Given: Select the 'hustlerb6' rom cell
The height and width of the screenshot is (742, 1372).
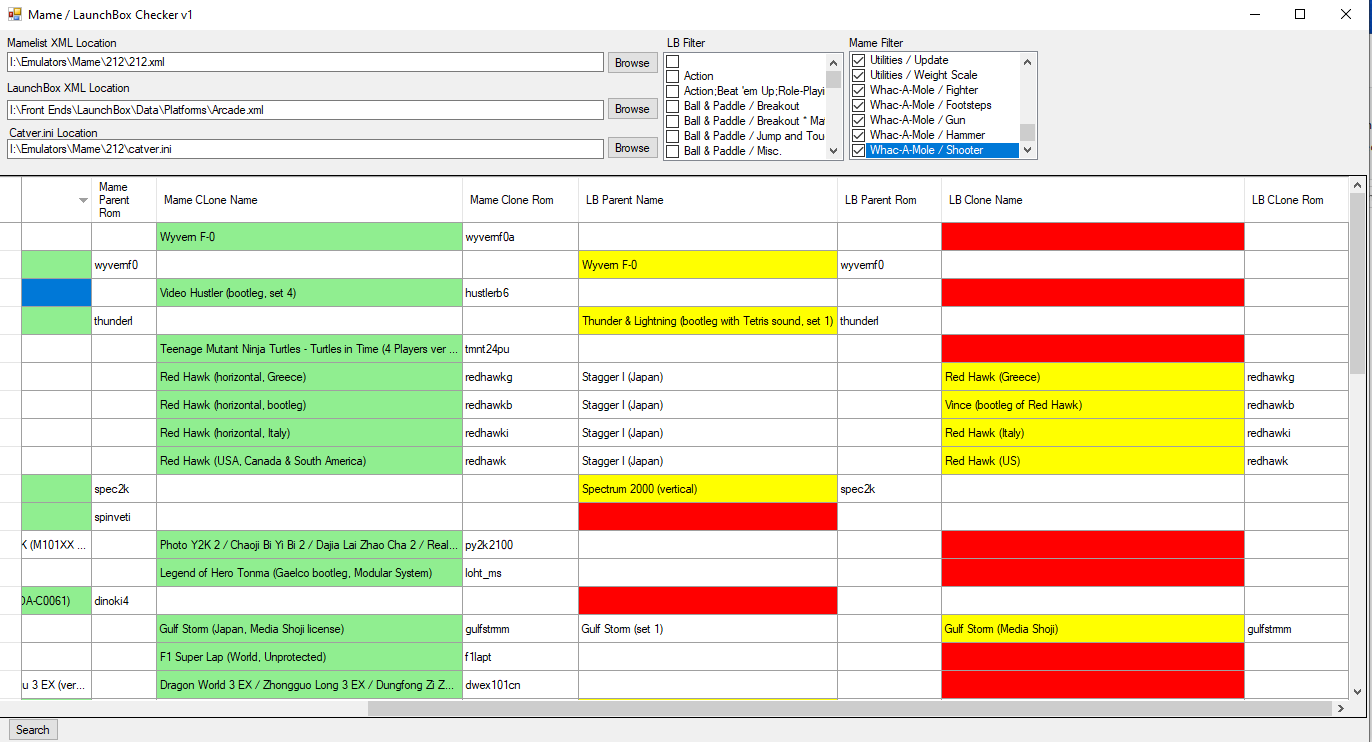Looking at the screenshot, I should (520, 293).
